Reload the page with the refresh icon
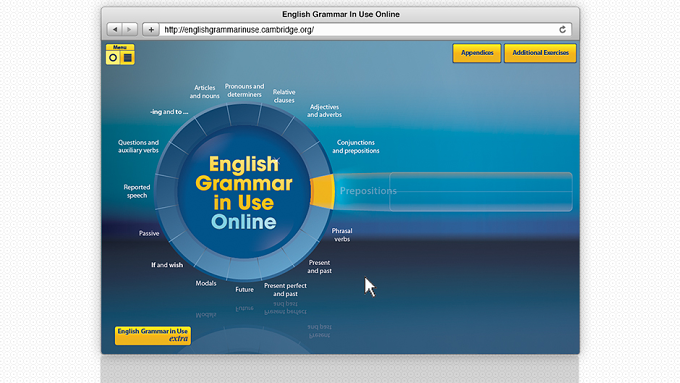 point(562,29)
